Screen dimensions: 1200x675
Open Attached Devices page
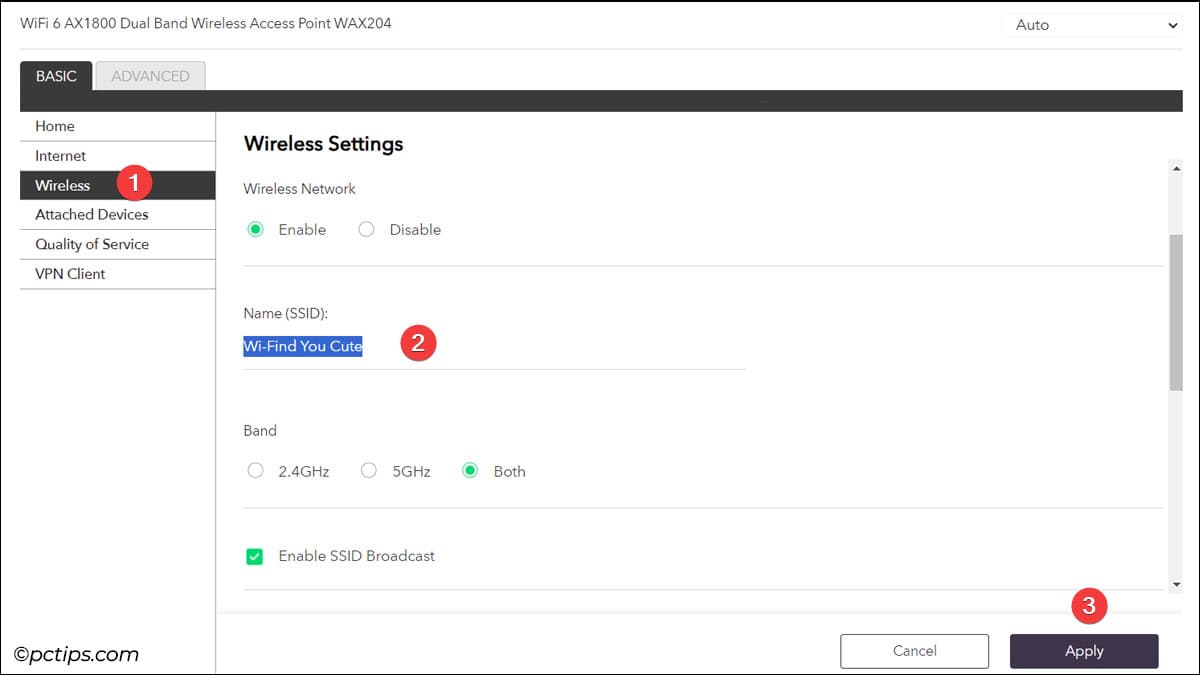point(117,215)
